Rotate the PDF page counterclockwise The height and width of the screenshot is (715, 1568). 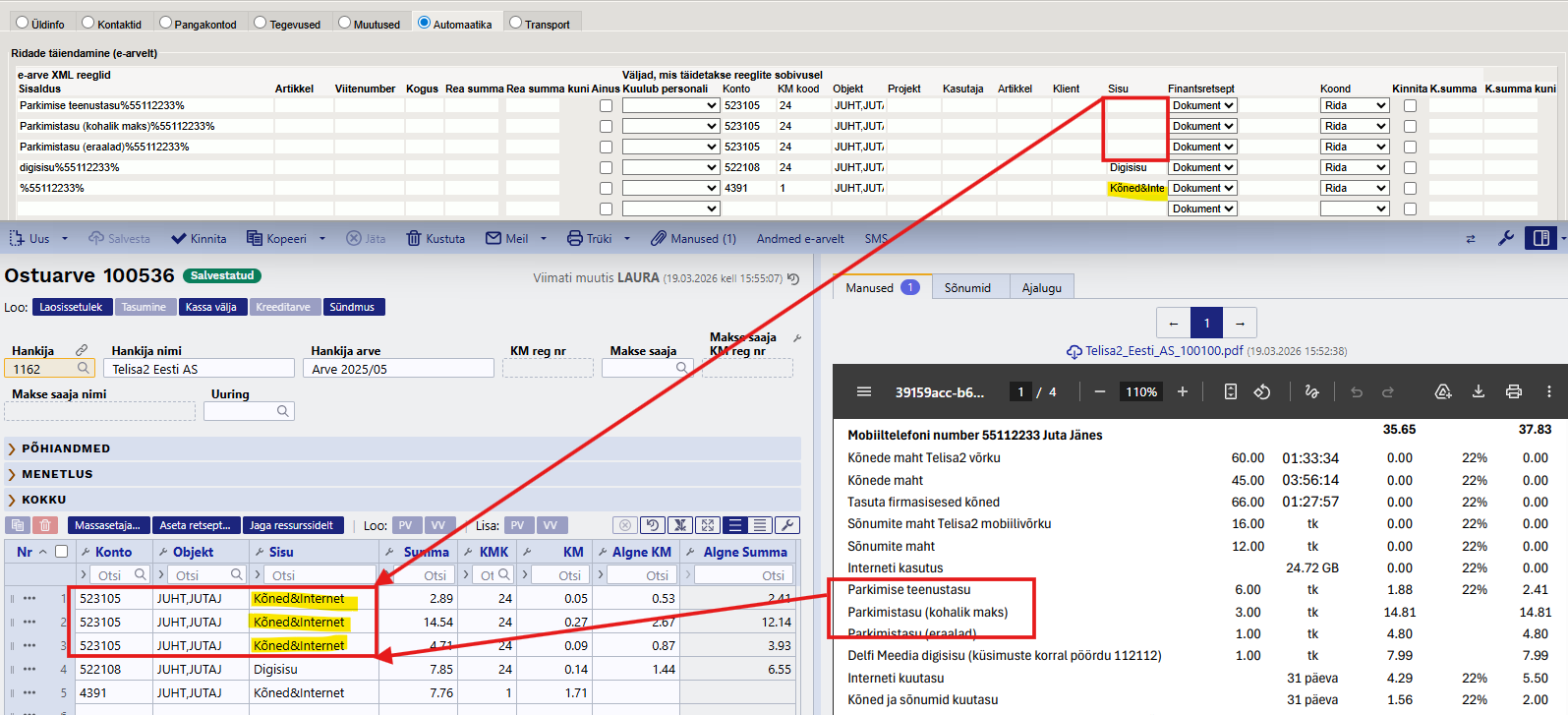pyautogui.click(x=1262, y=391)
